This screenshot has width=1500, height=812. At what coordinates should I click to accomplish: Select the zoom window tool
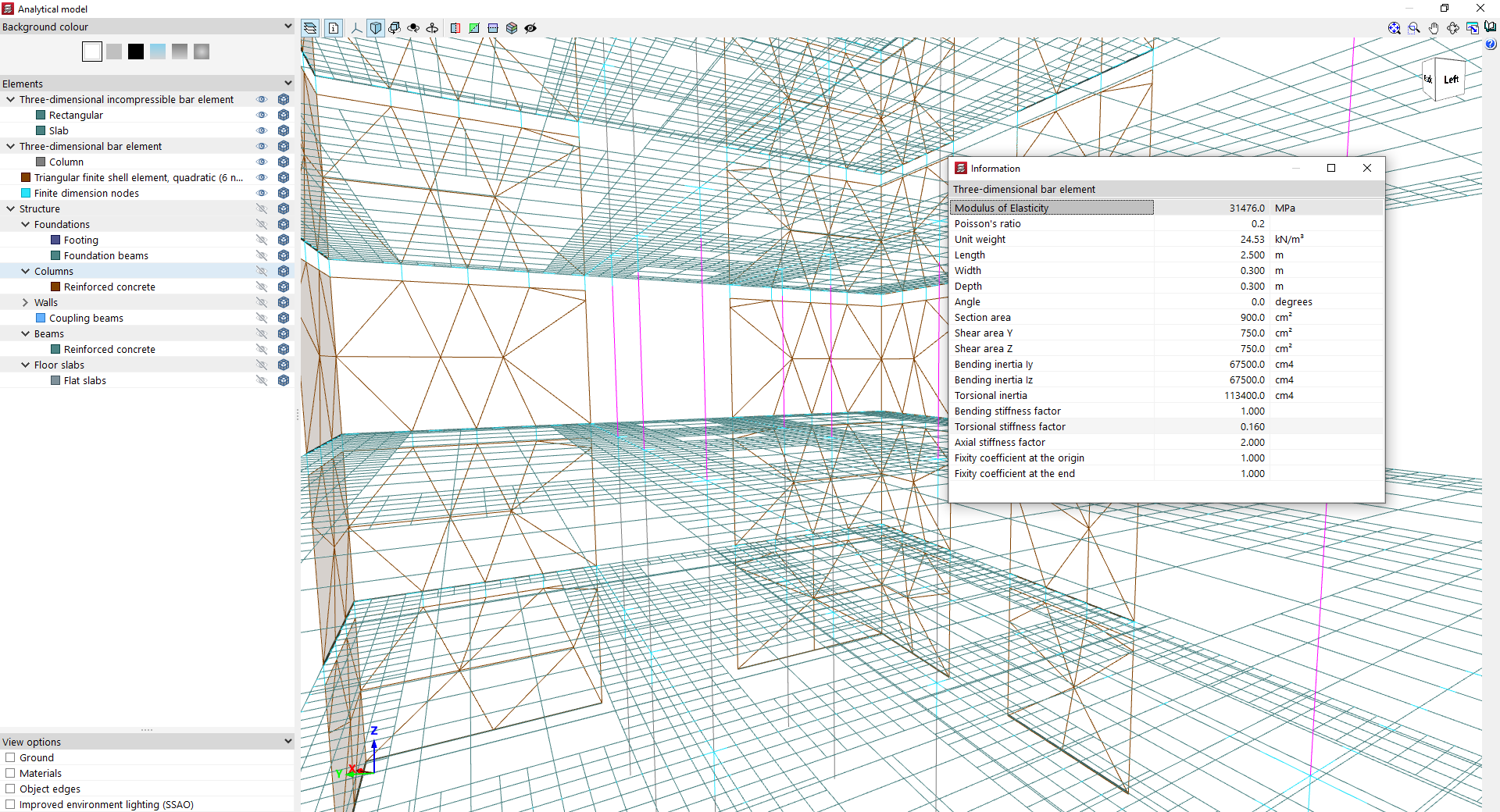coord(1413,28)
